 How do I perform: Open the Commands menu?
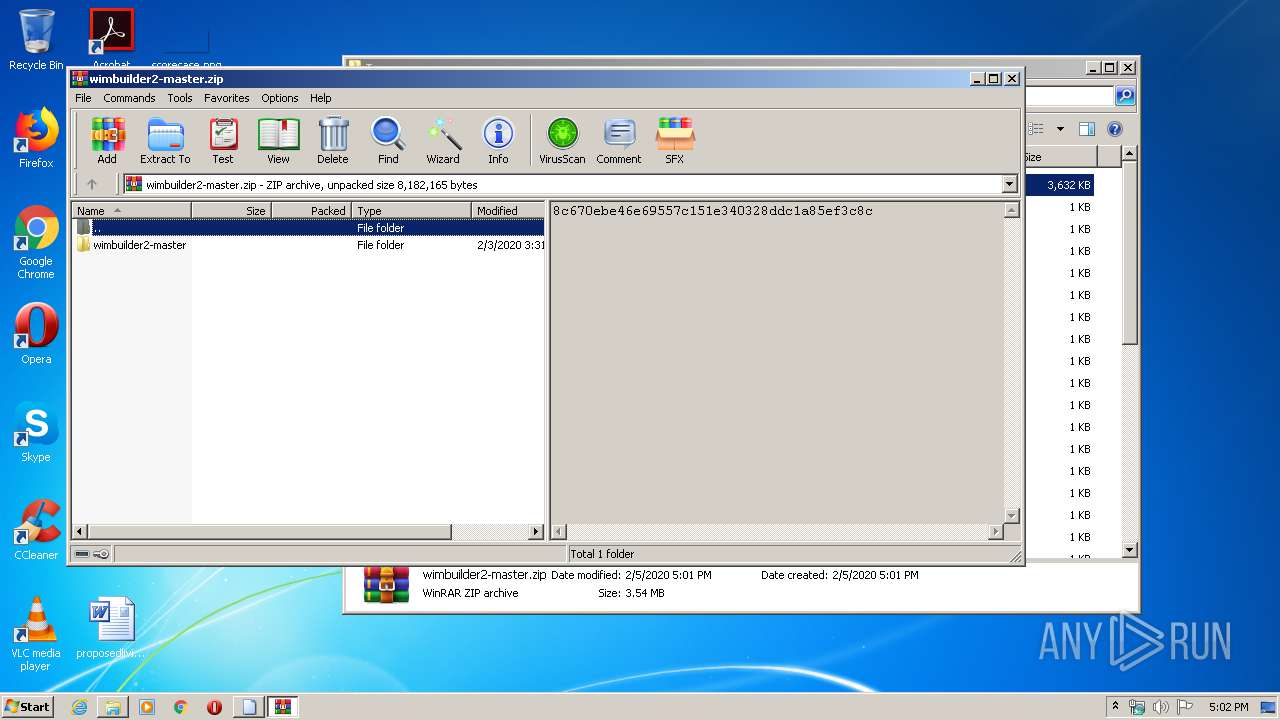coord(129,98)
